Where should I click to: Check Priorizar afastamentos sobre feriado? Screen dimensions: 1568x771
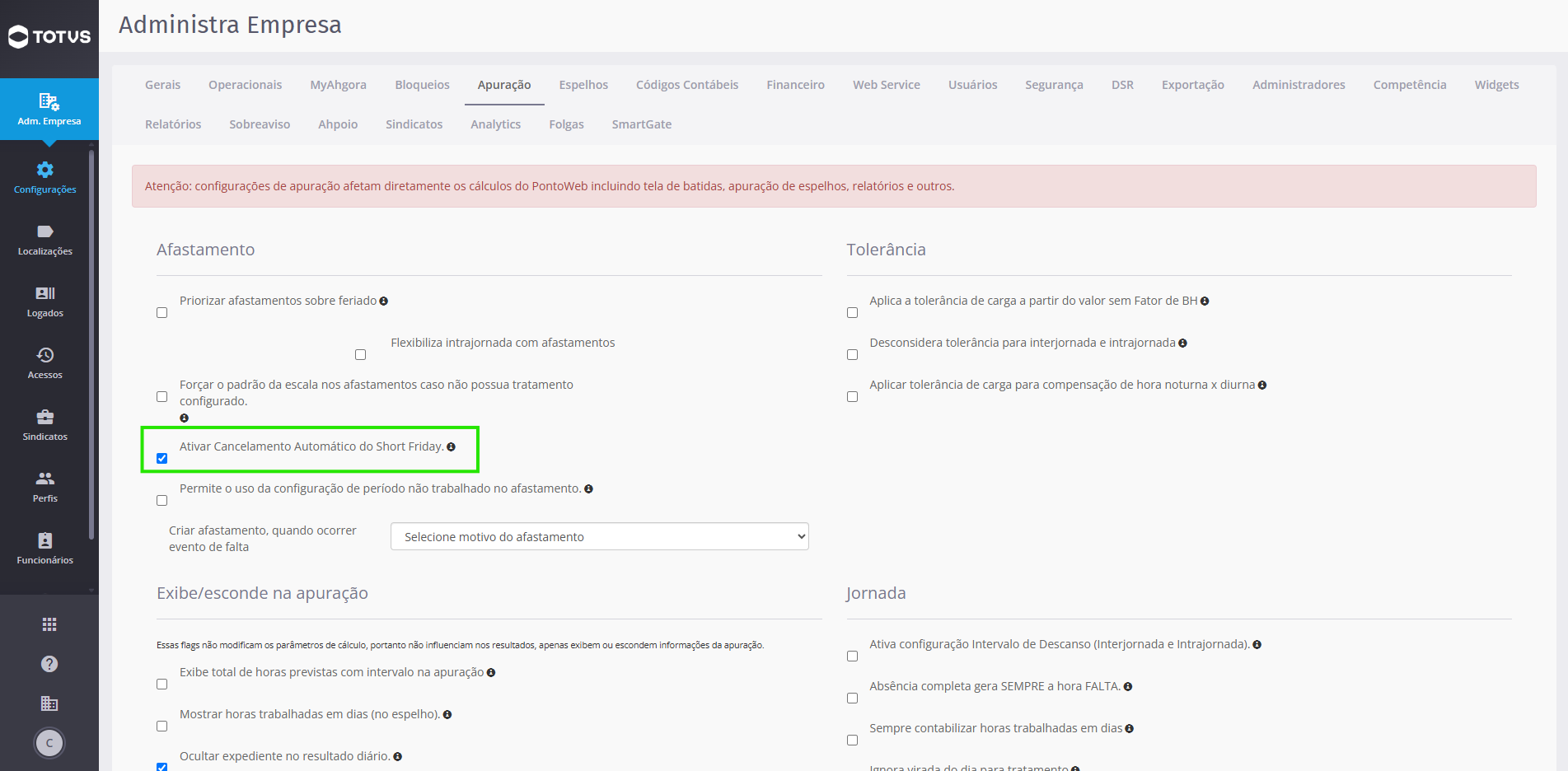pyautogui.click(x=162, y=313)
